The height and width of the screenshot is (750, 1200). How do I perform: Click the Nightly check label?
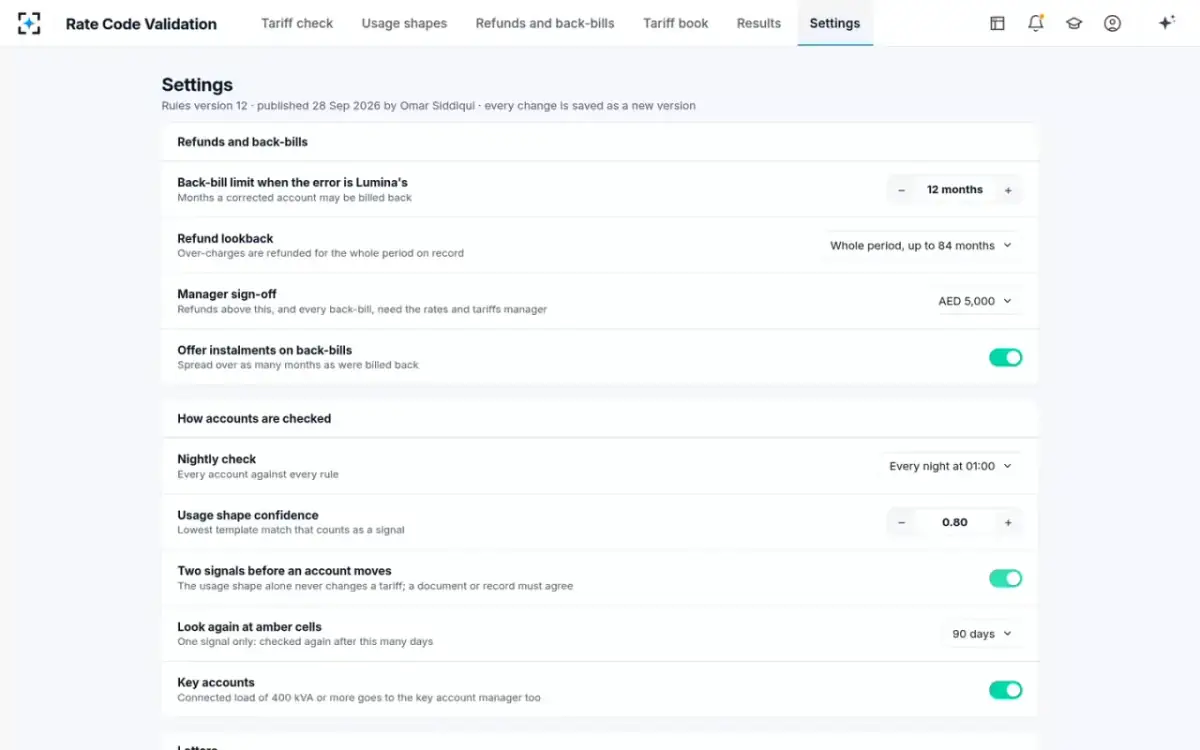click(217, 460)
